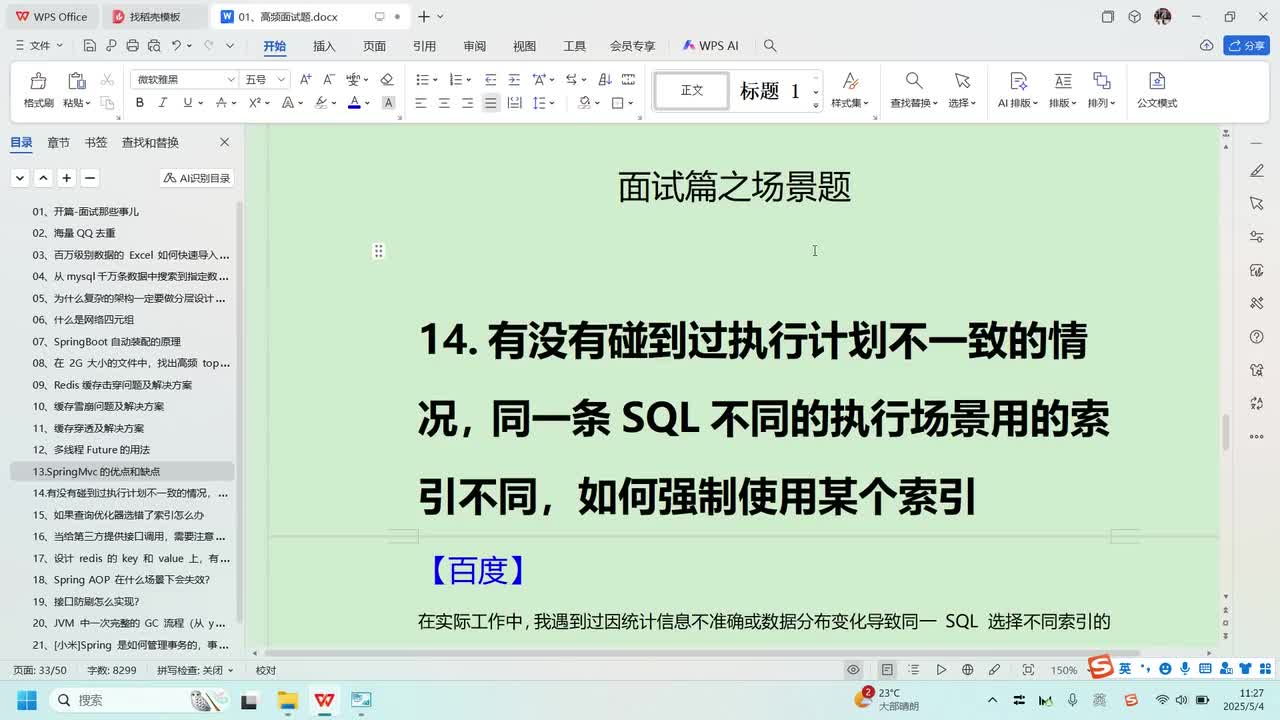Open the 审阅 Review tab
The height and width of the screenshot is (720, 1280).
474,46
